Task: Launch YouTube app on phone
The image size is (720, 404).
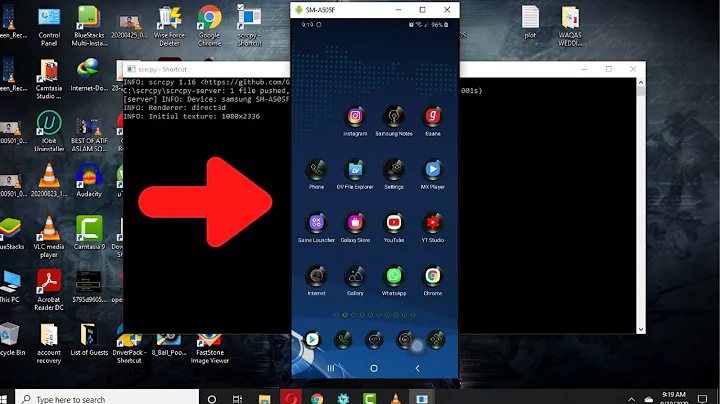Action: [x=394, y=223]
